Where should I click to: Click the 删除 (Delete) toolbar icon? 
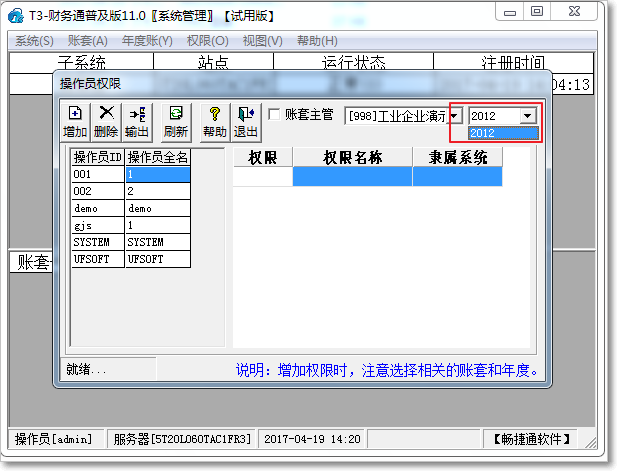click(106, 122)
